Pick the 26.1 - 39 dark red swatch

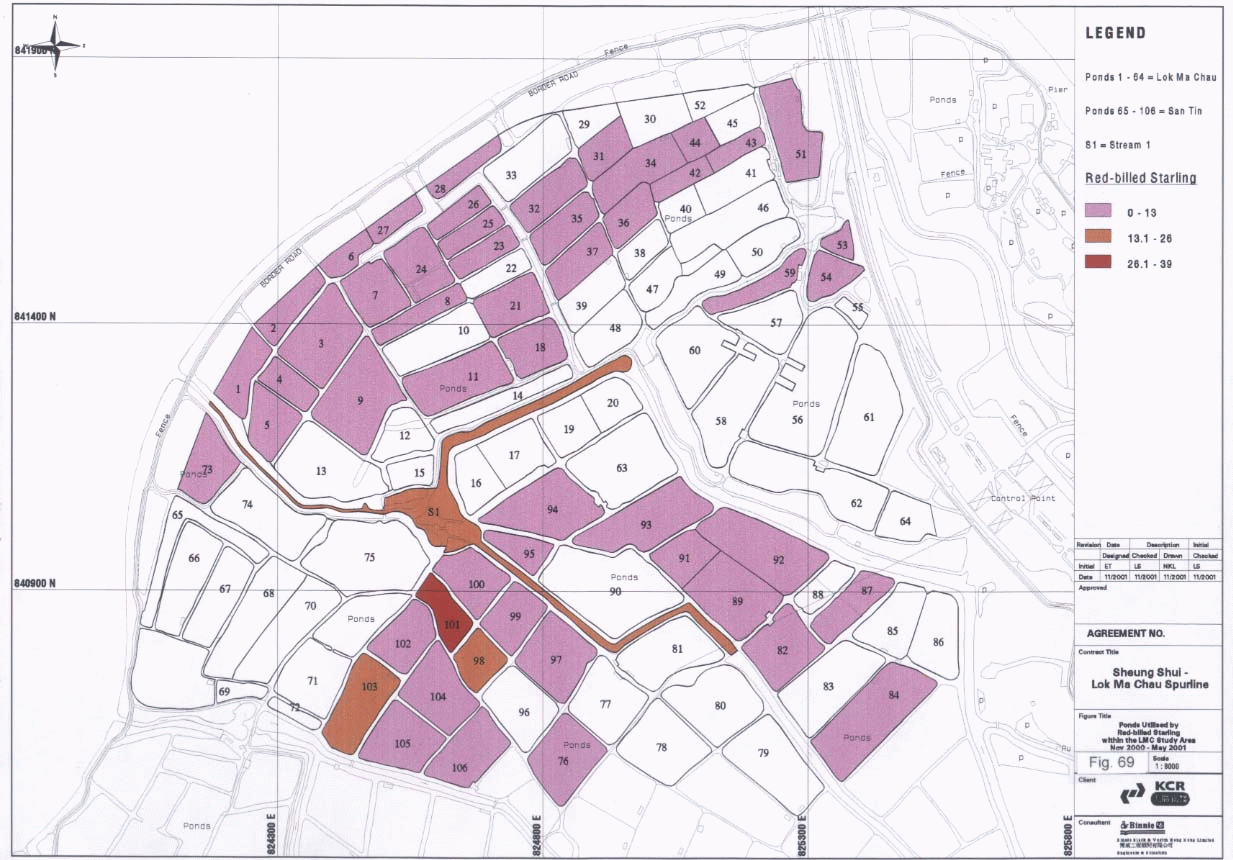1104,261
